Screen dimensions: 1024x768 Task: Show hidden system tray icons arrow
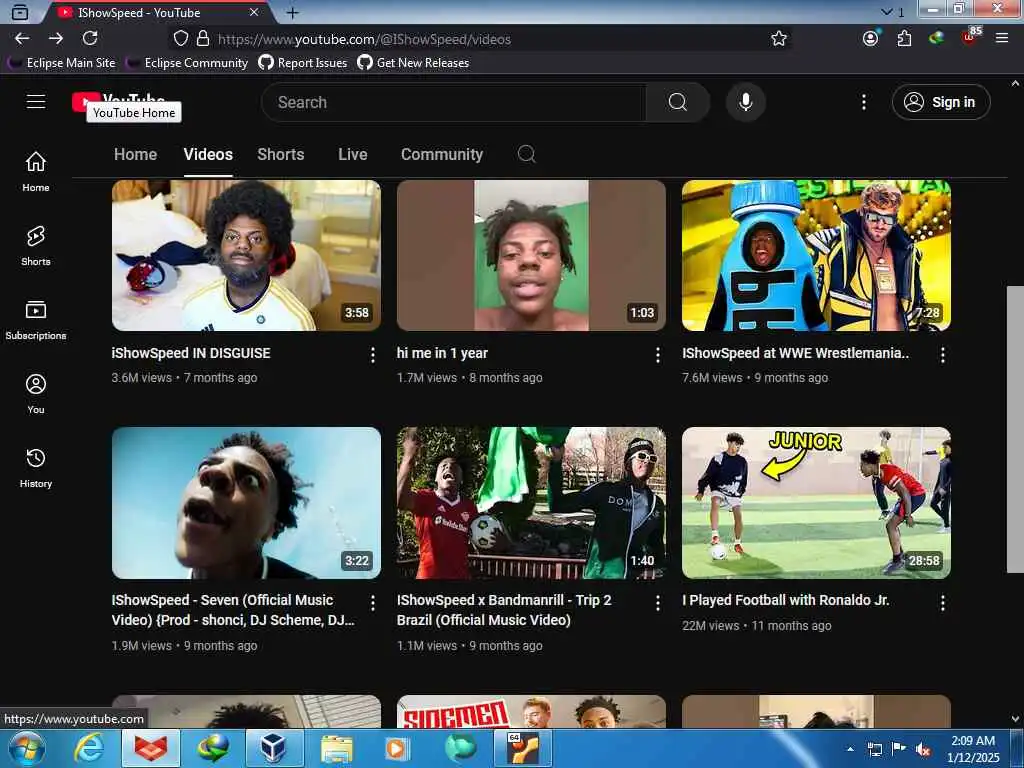[x=850, y=748]
